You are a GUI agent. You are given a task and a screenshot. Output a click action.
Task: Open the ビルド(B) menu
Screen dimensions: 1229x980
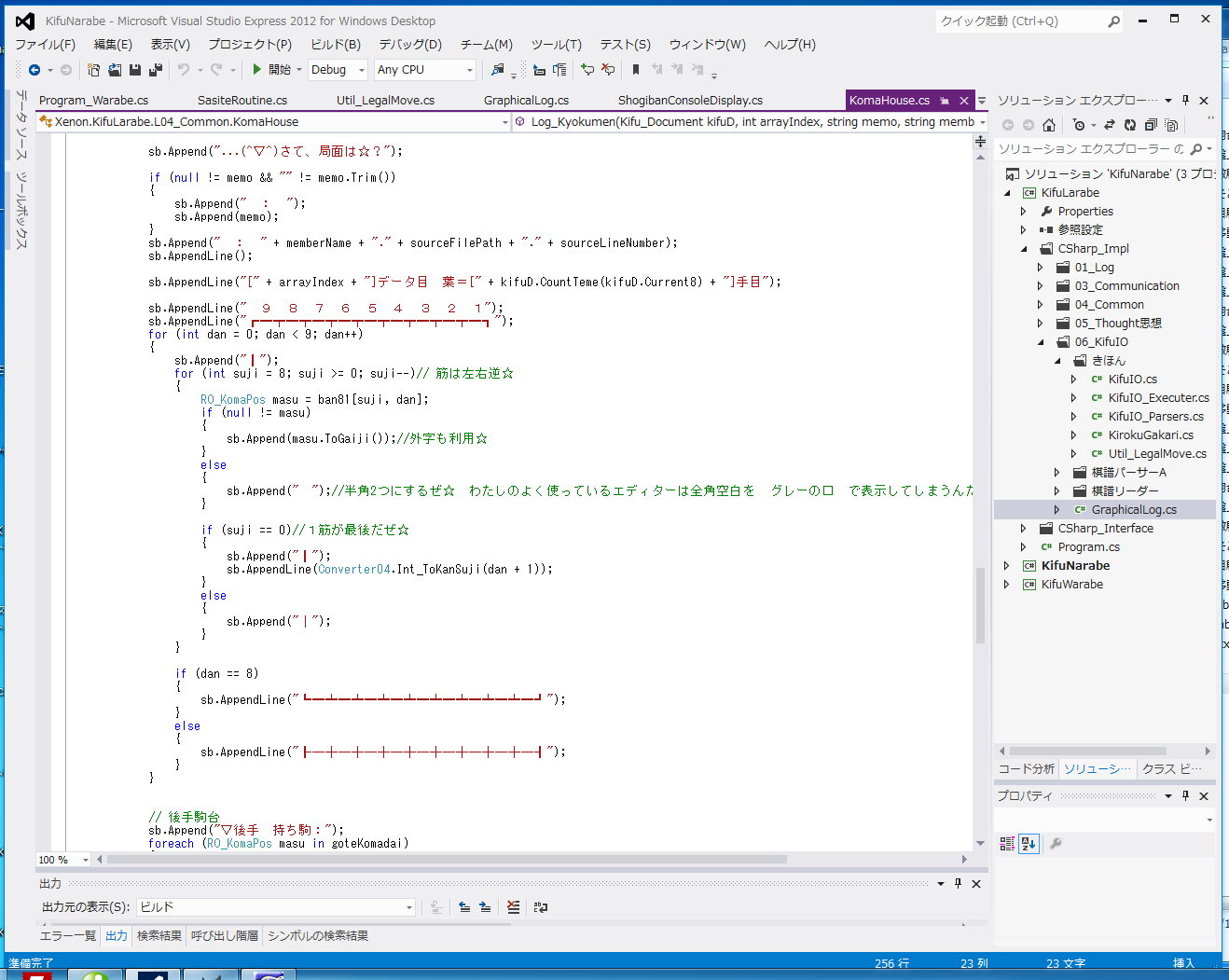pos(335,44)
